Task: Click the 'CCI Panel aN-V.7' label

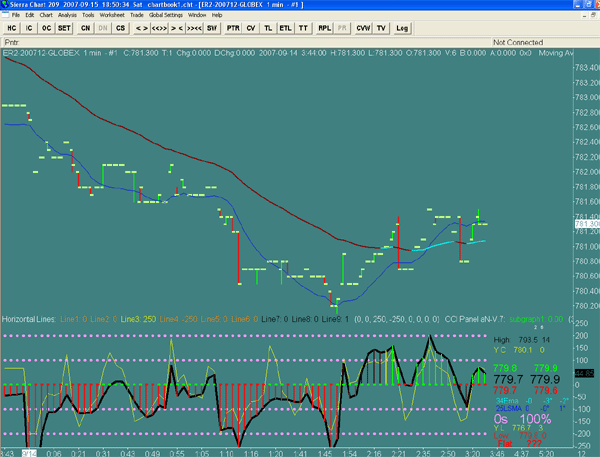Action: (x=475, y=319)
